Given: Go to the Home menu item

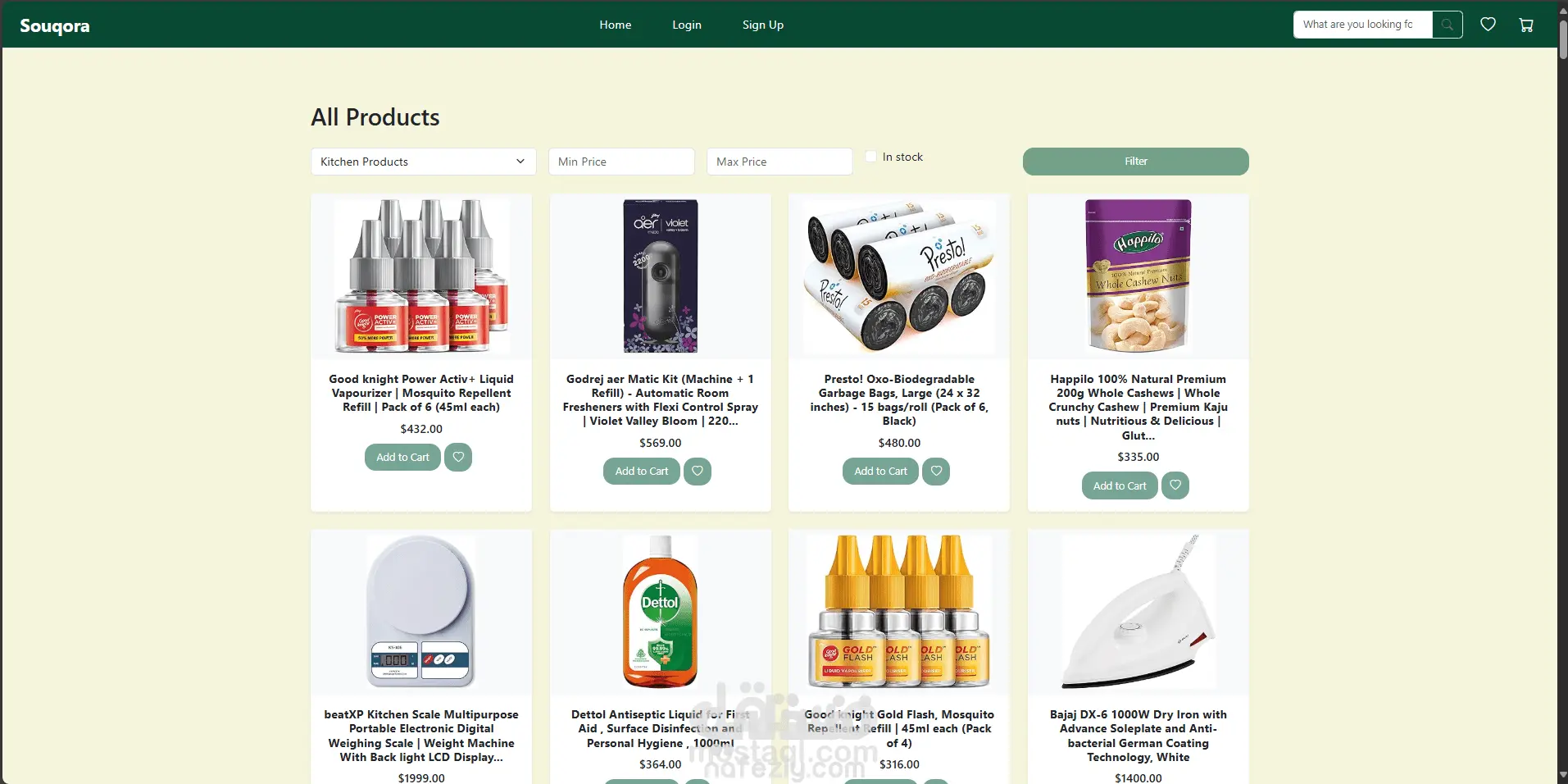Looking at the screenshot, I should coord(616,25).
